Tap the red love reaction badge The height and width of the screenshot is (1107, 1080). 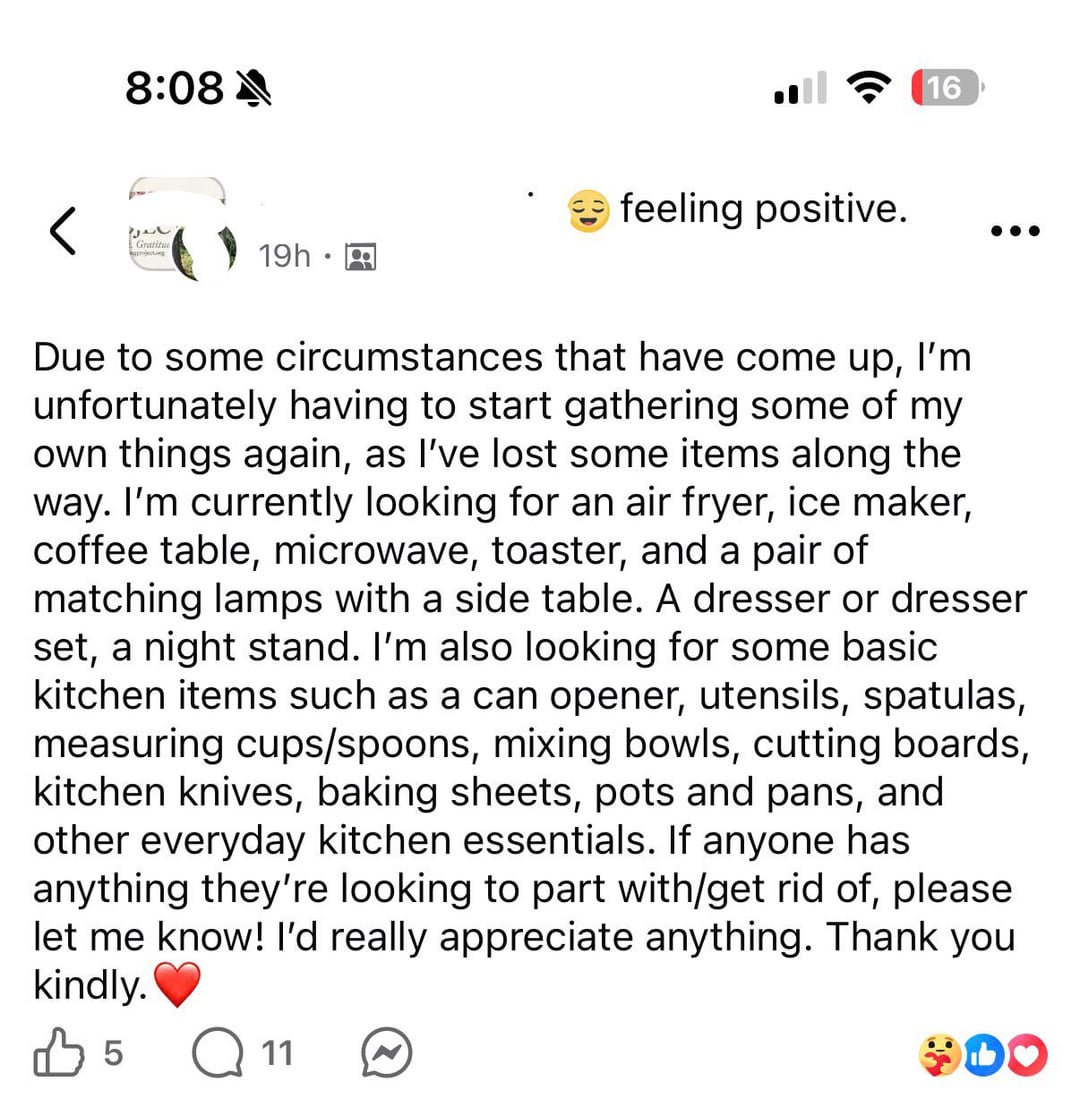pyautogui.click(x=1027, y=1055)
